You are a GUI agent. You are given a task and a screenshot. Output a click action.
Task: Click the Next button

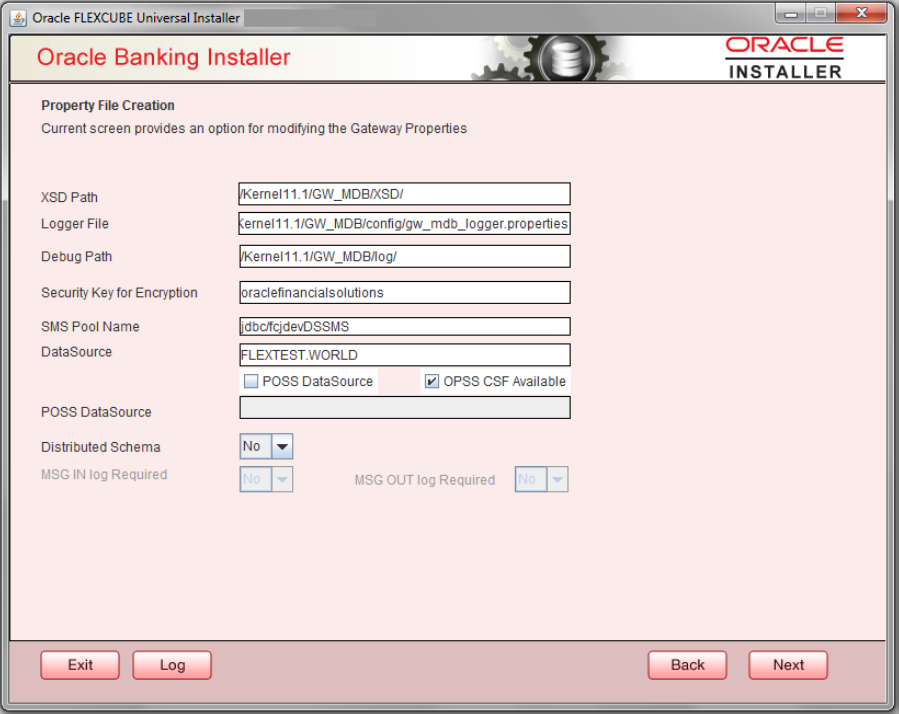click(787, 664)
